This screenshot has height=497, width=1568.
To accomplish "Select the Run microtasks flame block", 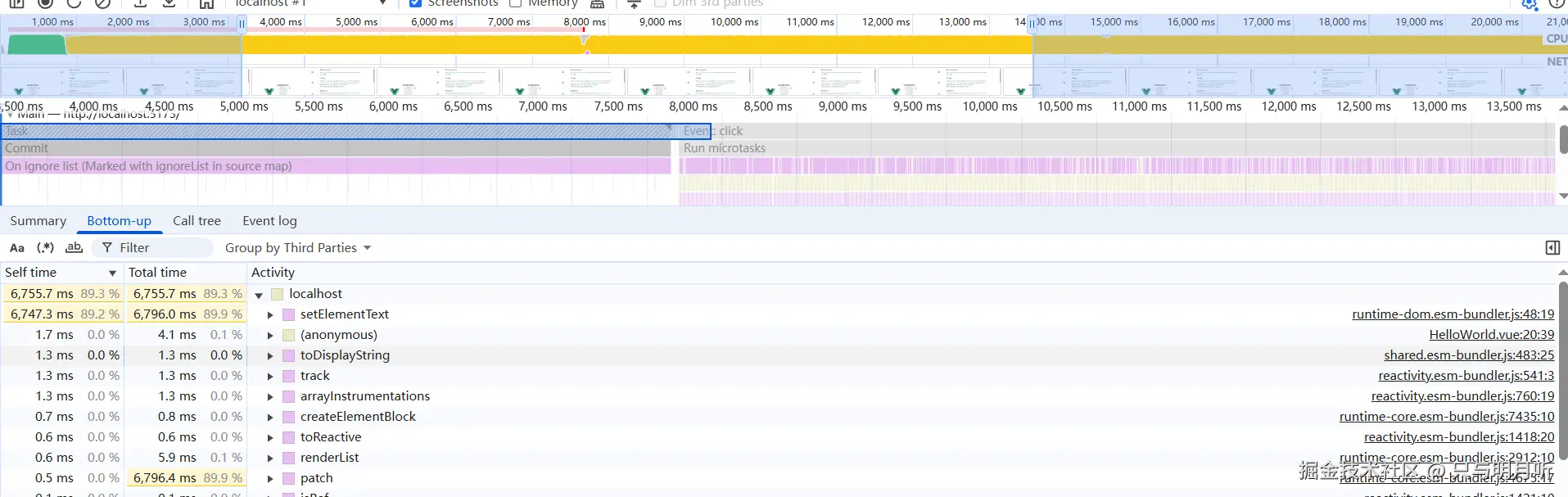I will click(1117, 148).
